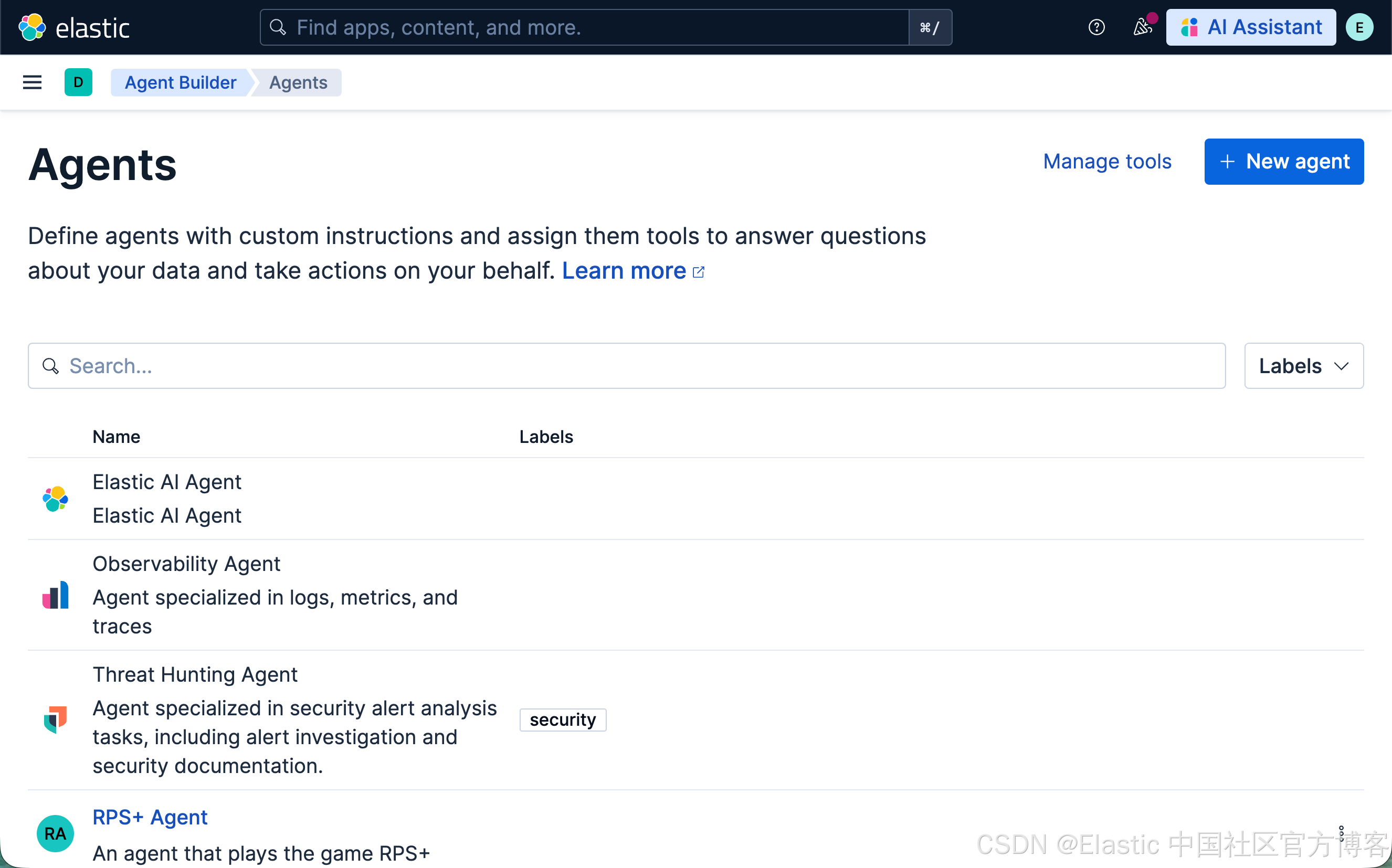The height and width of the screenshot is (868, 1392).
Task: Open the hamburger navigation menu
Action: tap(32, 82)
